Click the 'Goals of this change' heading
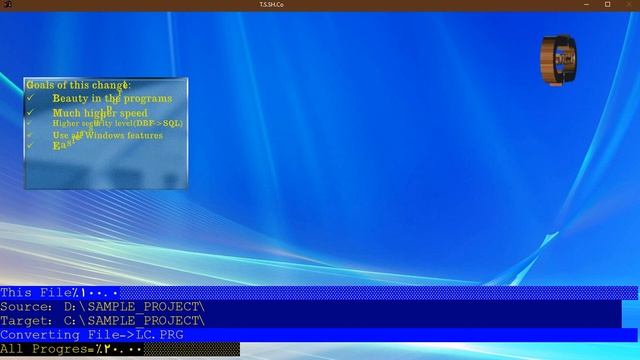The height and width of the screenshot is (360, 640). (x=78, y=85)
